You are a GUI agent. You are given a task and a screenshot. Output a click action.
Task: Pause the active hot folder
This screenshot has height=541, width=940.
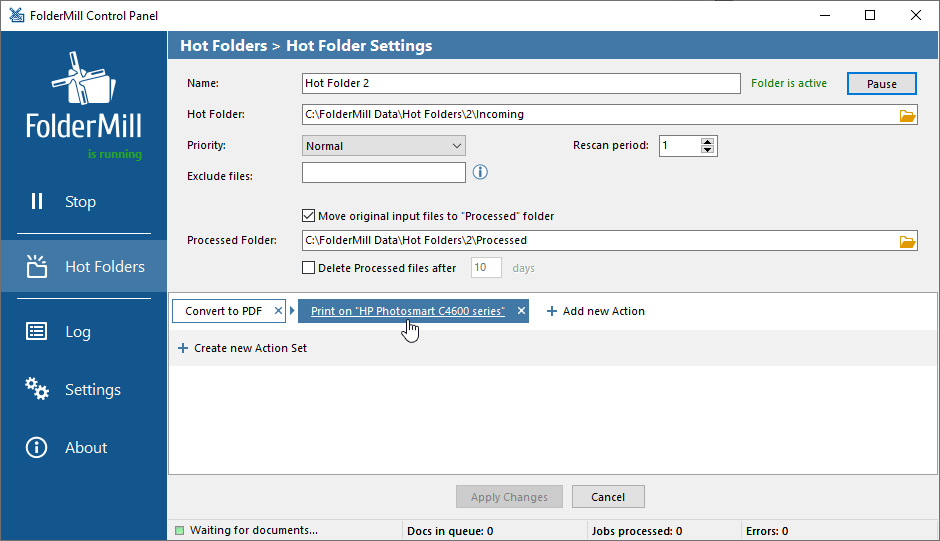pyautogui.click(x=881, y=84)
